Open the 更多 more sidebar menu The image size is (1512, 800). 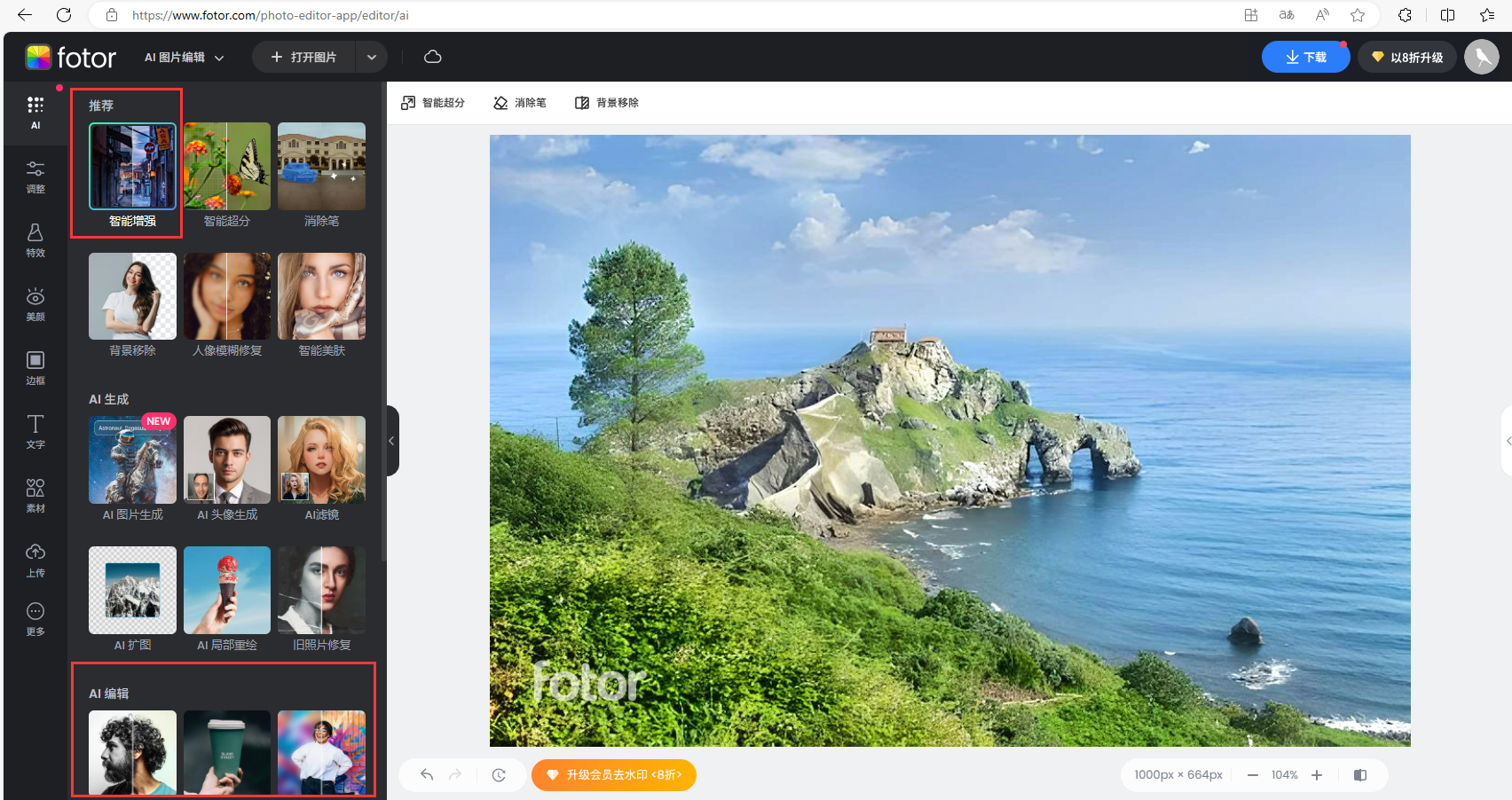pos(35,619)
